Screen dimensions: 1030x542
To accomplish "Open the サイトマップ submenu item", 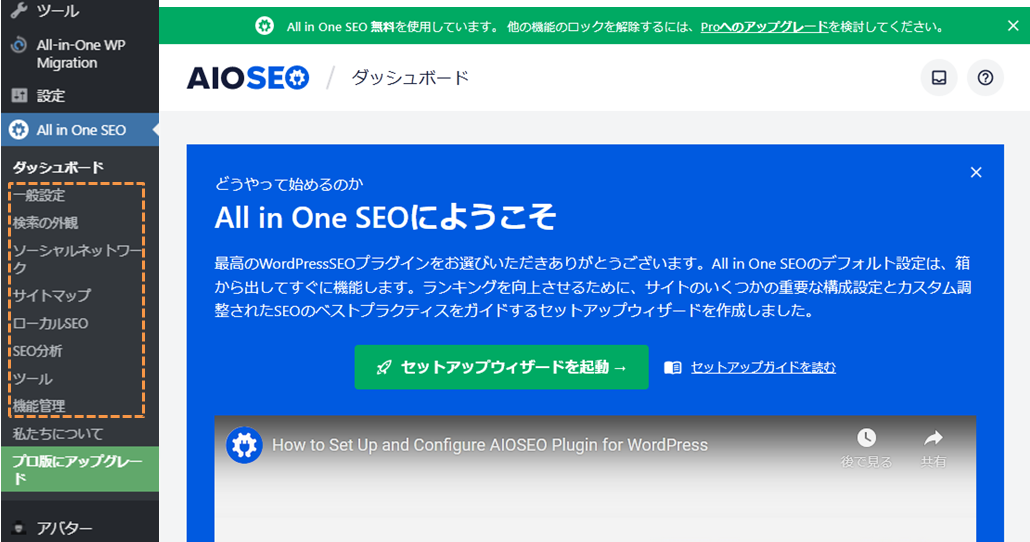I will tap(52, 296).
